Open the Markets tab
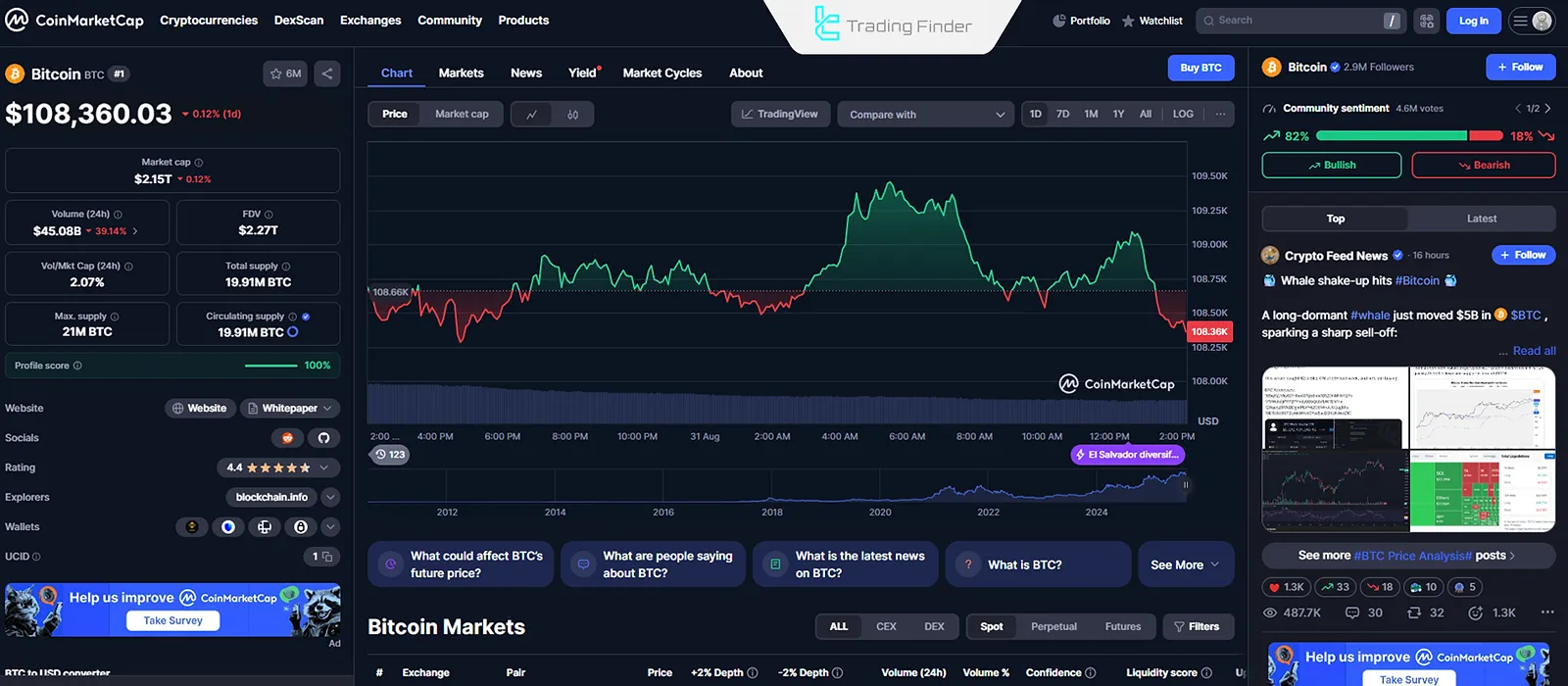 (x=461, y=73)
